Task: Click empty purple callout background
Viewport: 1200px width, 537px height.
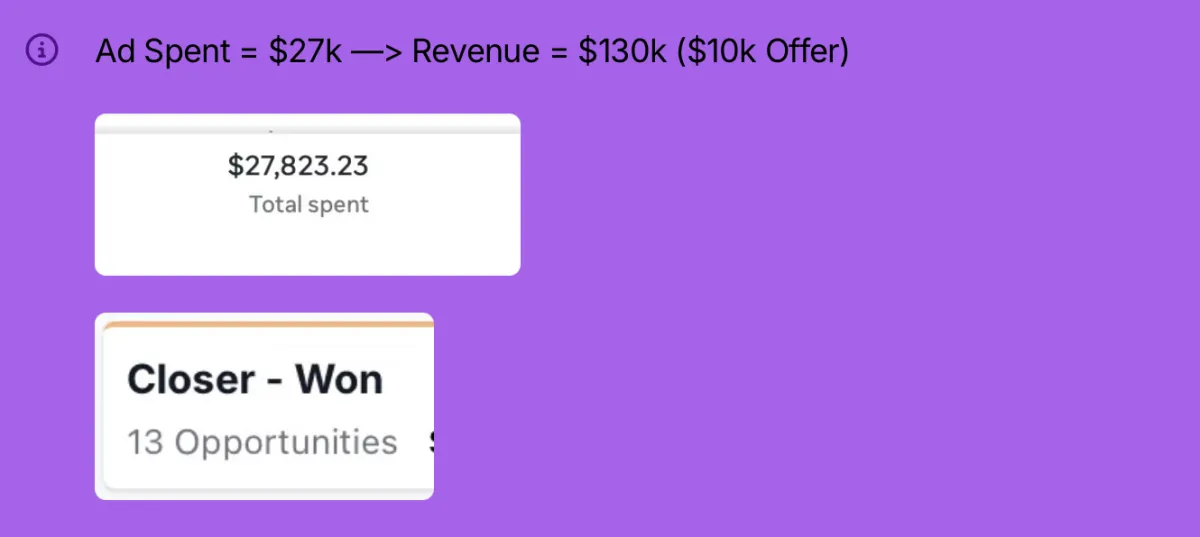Action: 850,300
